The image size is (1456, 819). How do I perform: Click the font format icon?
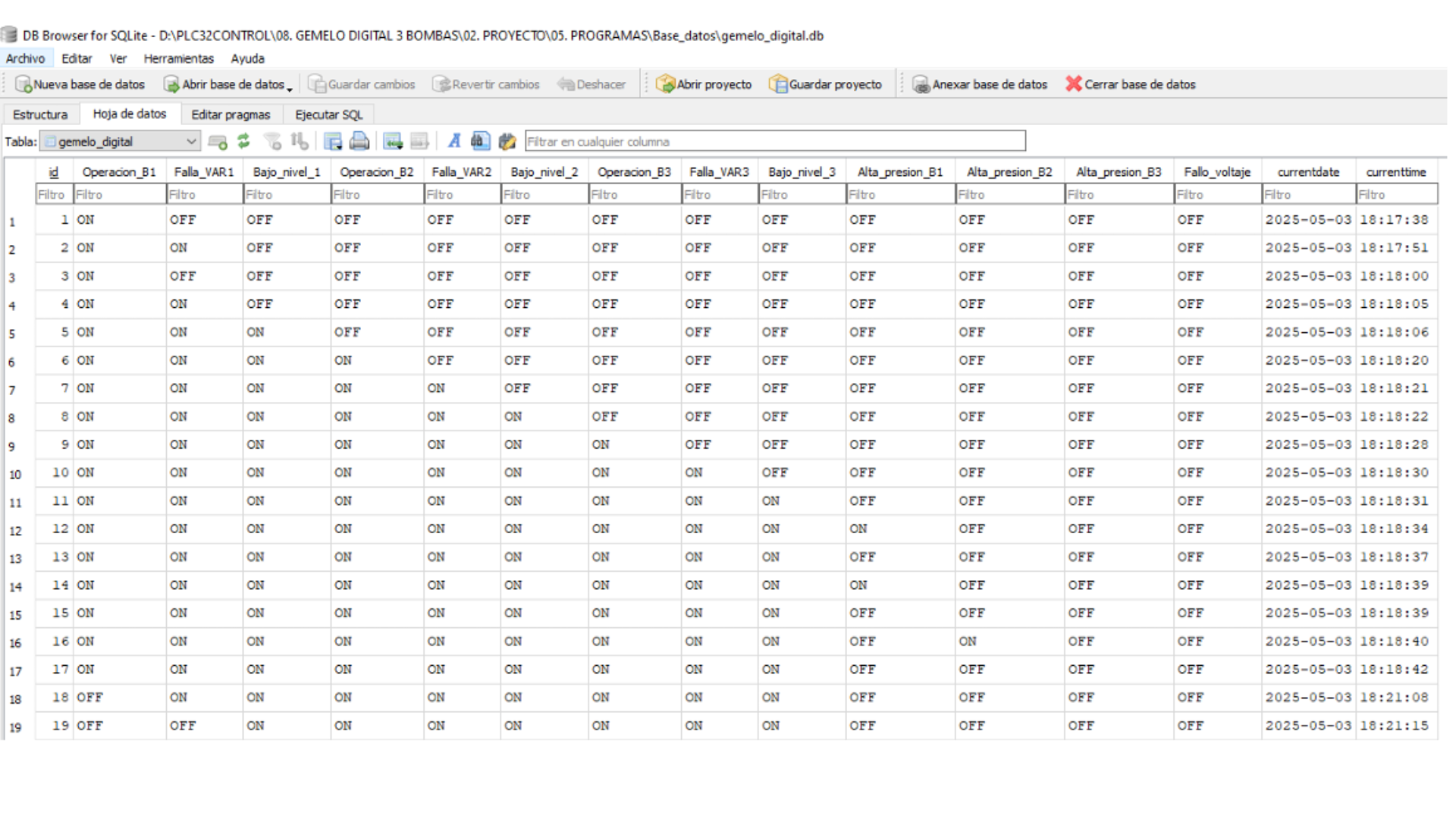click(x=453, y=141)
